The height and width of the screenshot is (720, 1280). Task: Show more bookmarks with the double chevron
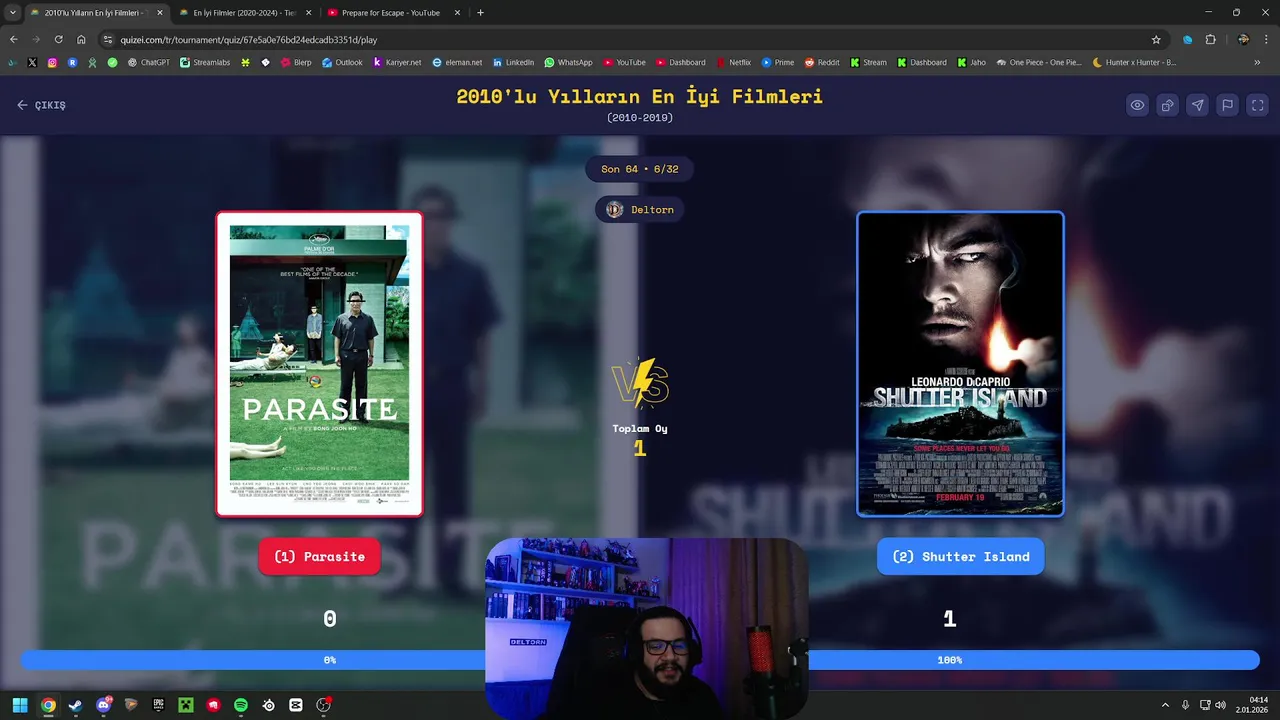click(1257, 62)
